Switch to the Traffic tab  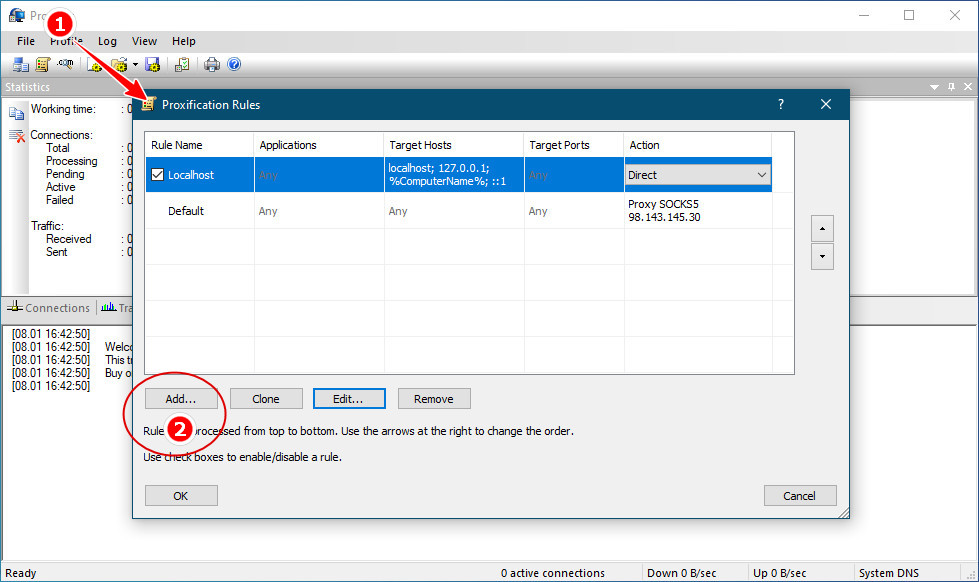(x=117, y=308)
